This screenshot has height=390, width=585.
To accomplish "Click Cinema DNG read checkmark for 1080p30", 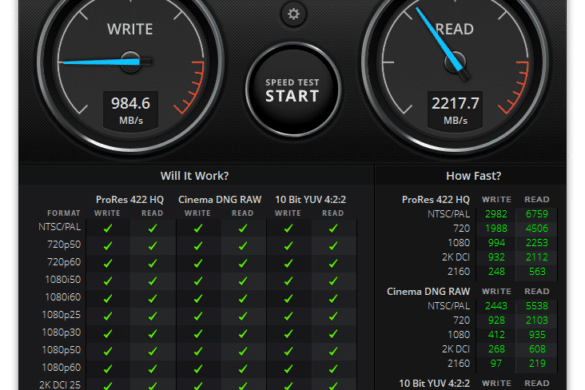I will 243,333.
